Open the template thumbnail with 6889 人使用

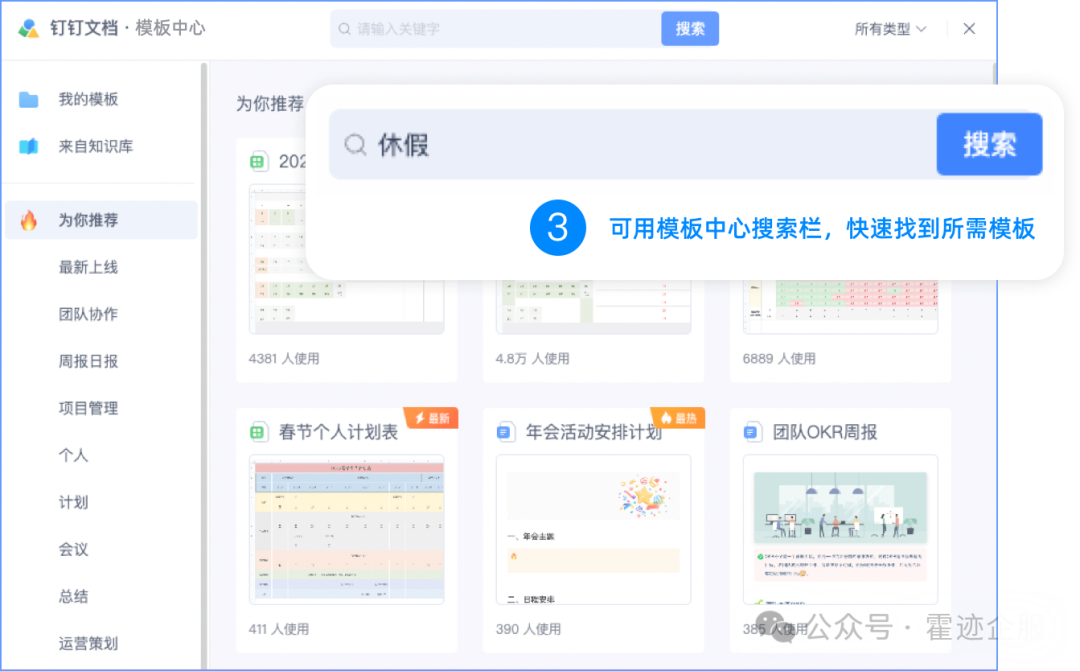point(840,307)
